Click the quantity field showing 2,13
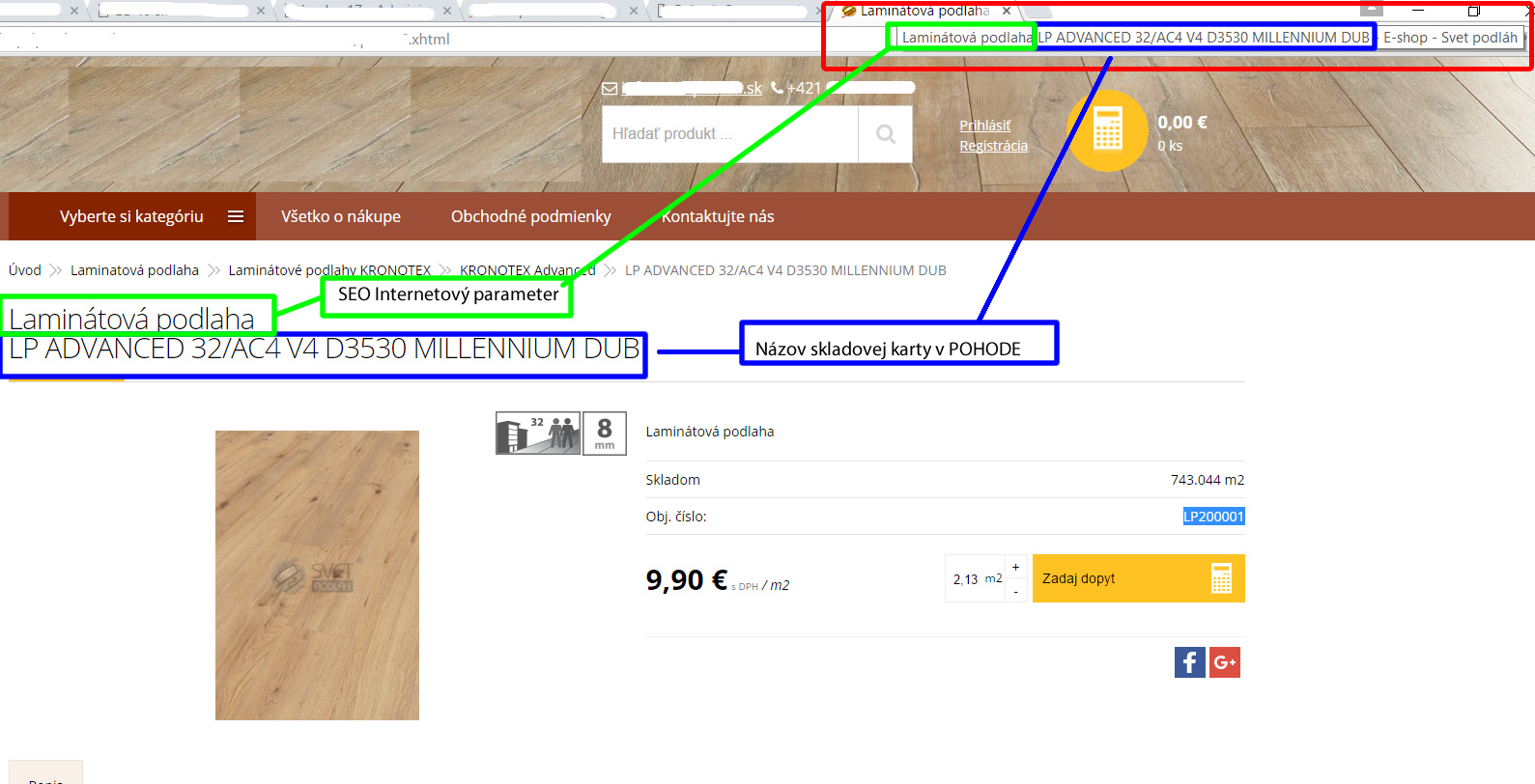Screen dimensions: 1535x784 pyautogui.click(x=976, y=578)
